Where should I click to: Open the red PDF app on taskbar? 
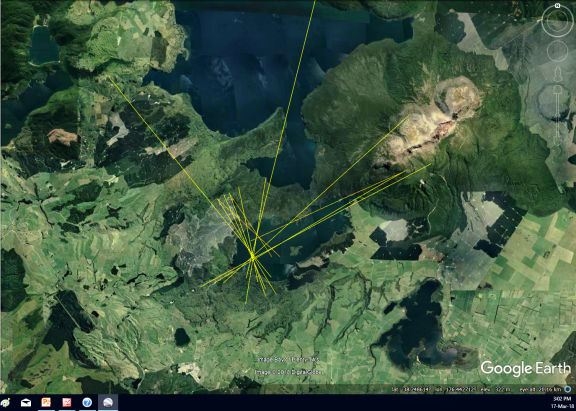point(67,403)
